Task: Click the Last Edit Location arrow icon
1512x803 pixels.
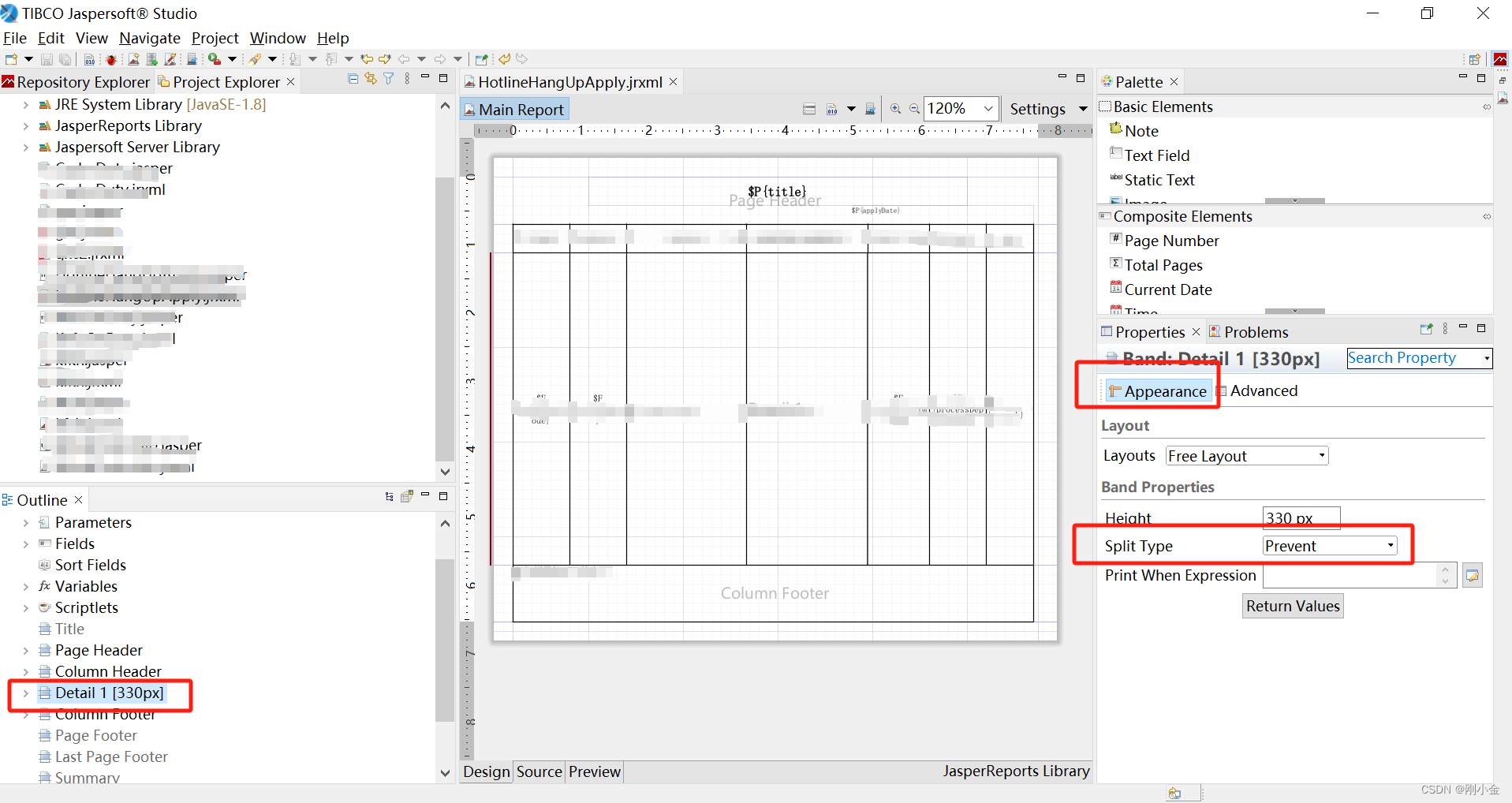Action: pyautogui.click(x=367, y=59)
